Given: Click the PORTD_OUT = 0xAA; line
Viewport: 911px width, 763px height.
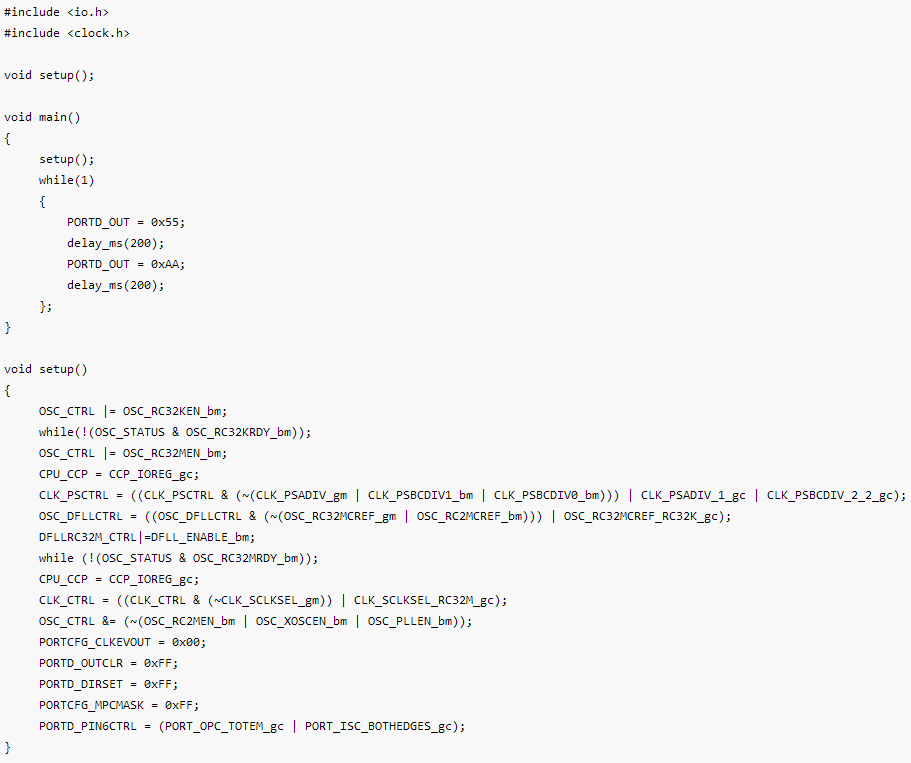Looking at the screenshot, I should click(126, 264).
